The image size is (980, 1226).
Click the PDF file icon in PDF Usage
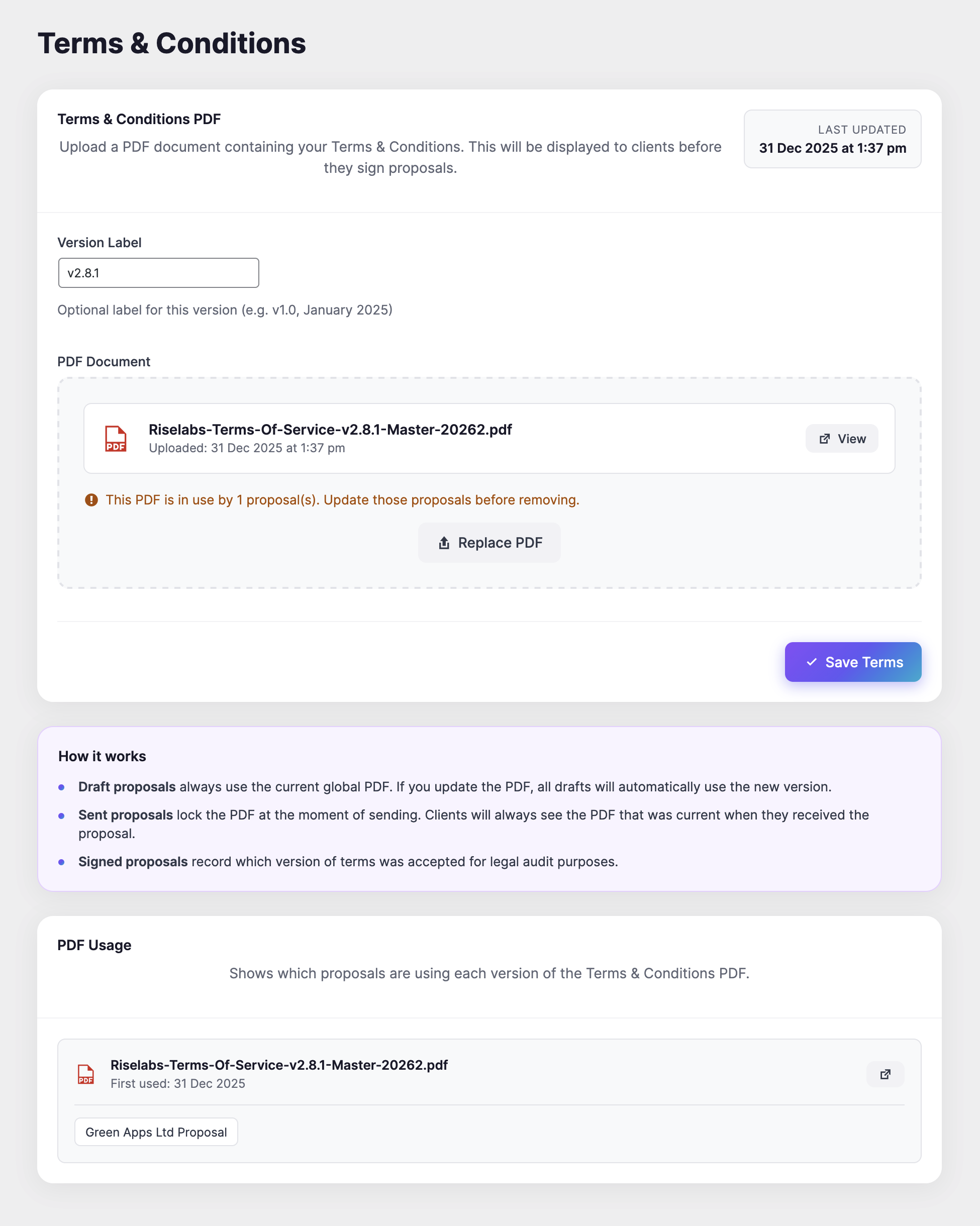point(86,1074)
